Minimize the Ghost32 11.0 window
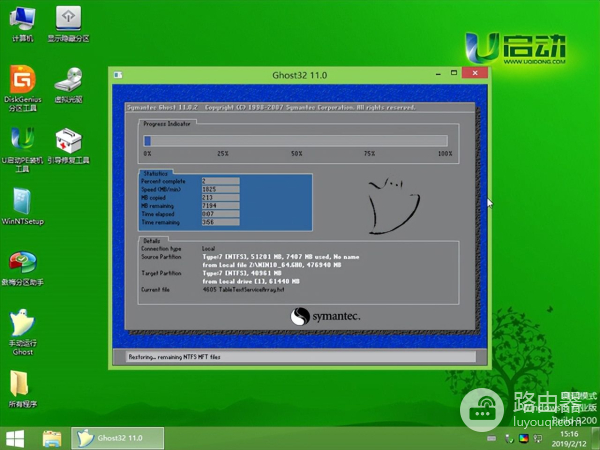Viewport: 600px width, 450px height. (x=438, y=73)
